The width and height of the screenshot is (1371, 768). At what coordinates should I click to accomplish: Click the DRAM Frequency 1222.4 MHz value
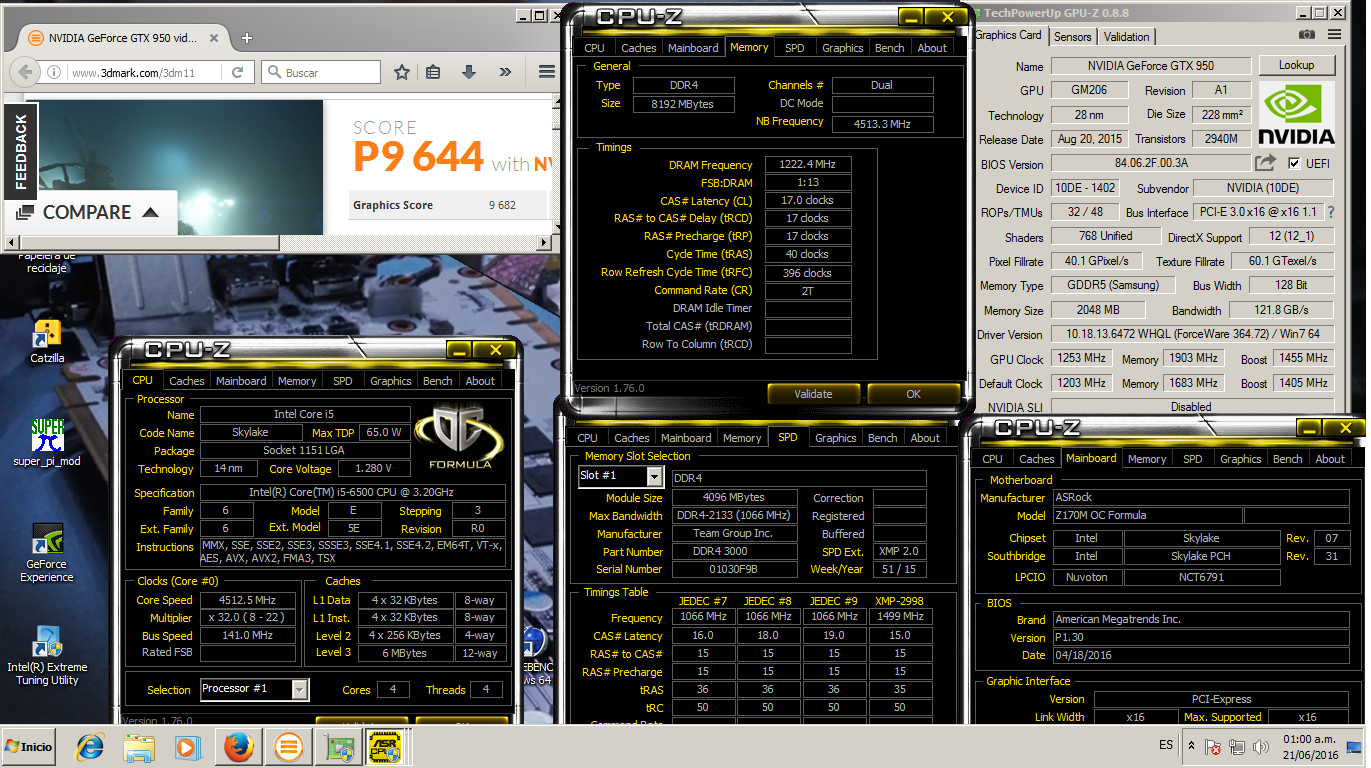click(x=808, y=164)
